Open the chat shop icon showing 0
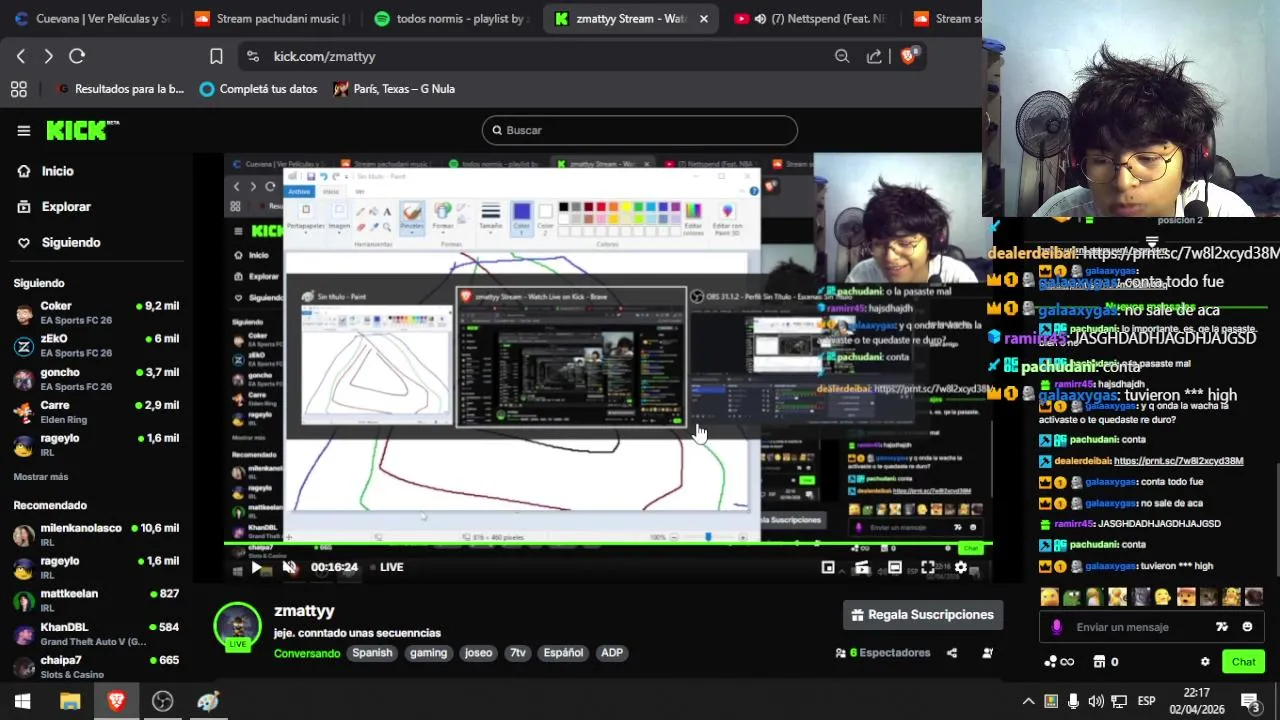This screenshot has width=1280, height=720. point(1105,662)
